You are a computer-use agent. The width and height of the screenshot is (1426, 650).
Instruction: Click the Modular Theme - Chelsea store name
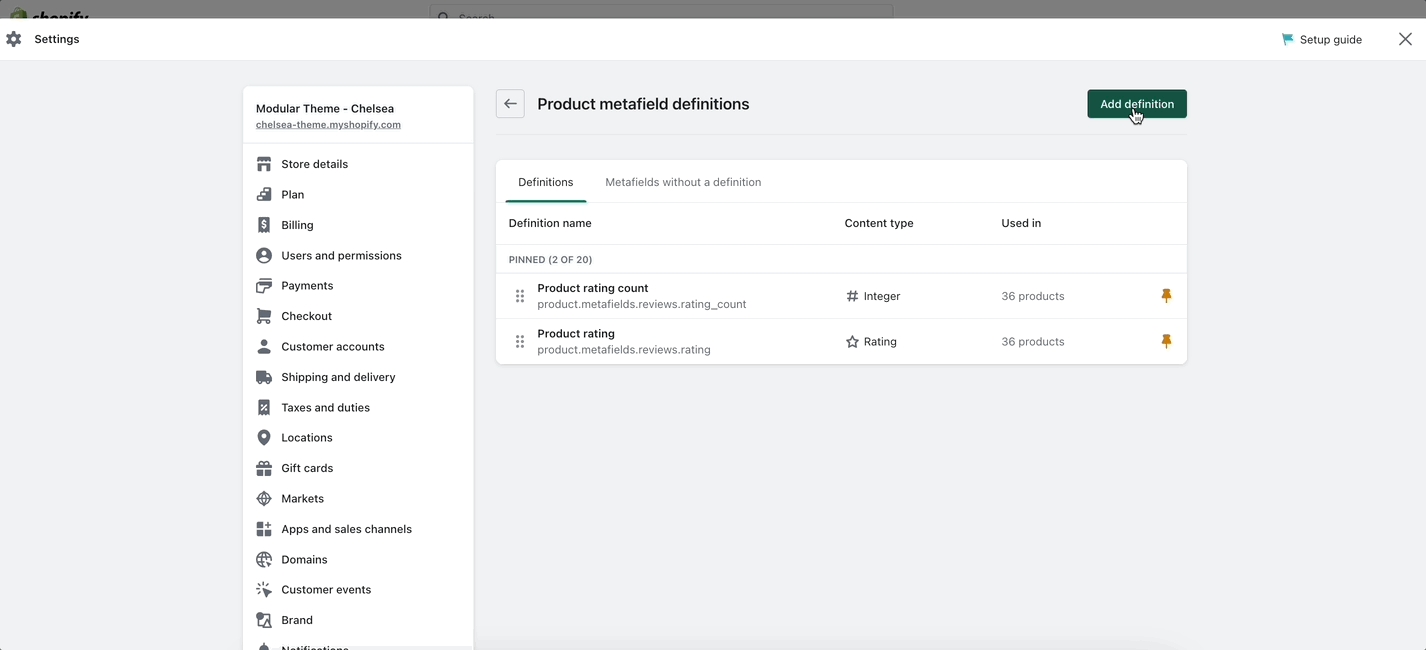(325, 108)
